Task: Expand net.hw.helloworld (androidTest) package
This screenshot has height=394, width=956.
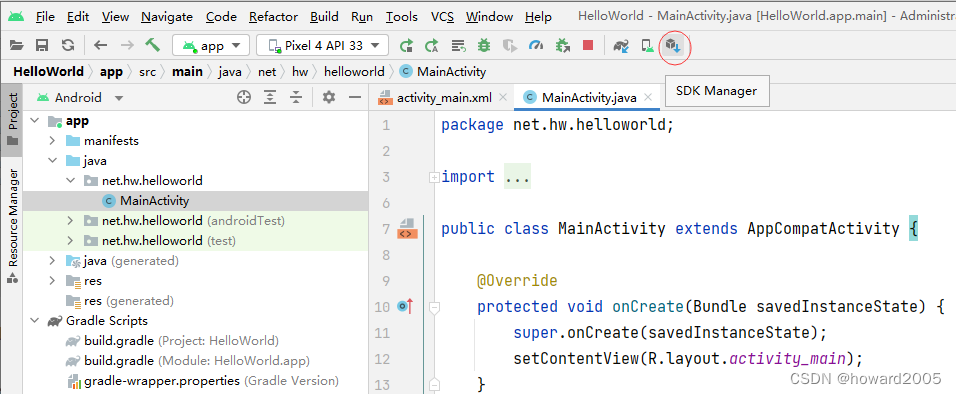Action: click(x=71, y=221)
